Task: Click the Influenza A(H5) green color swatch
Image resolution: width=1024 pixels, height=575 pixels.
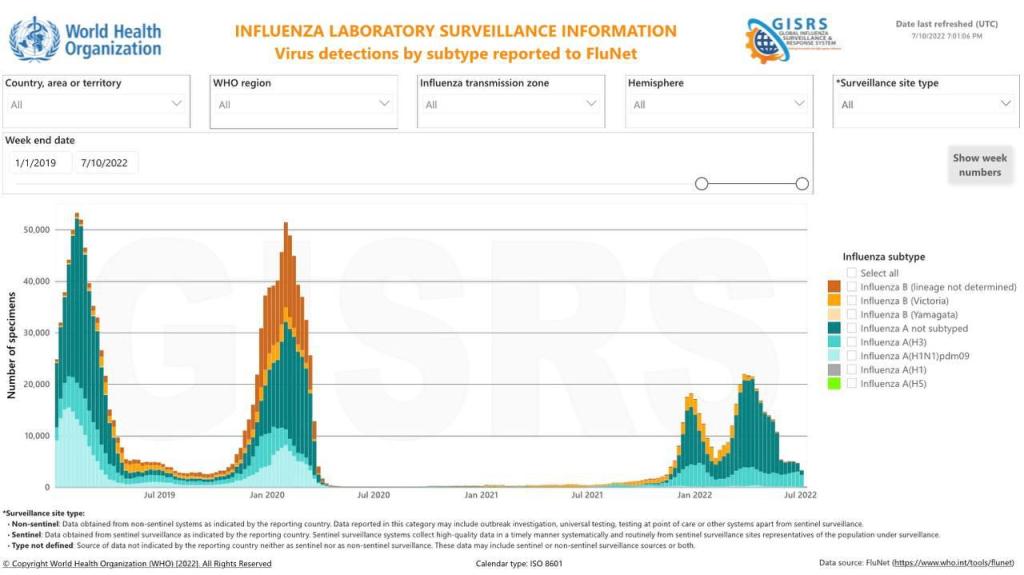Action: click(833, 383)
